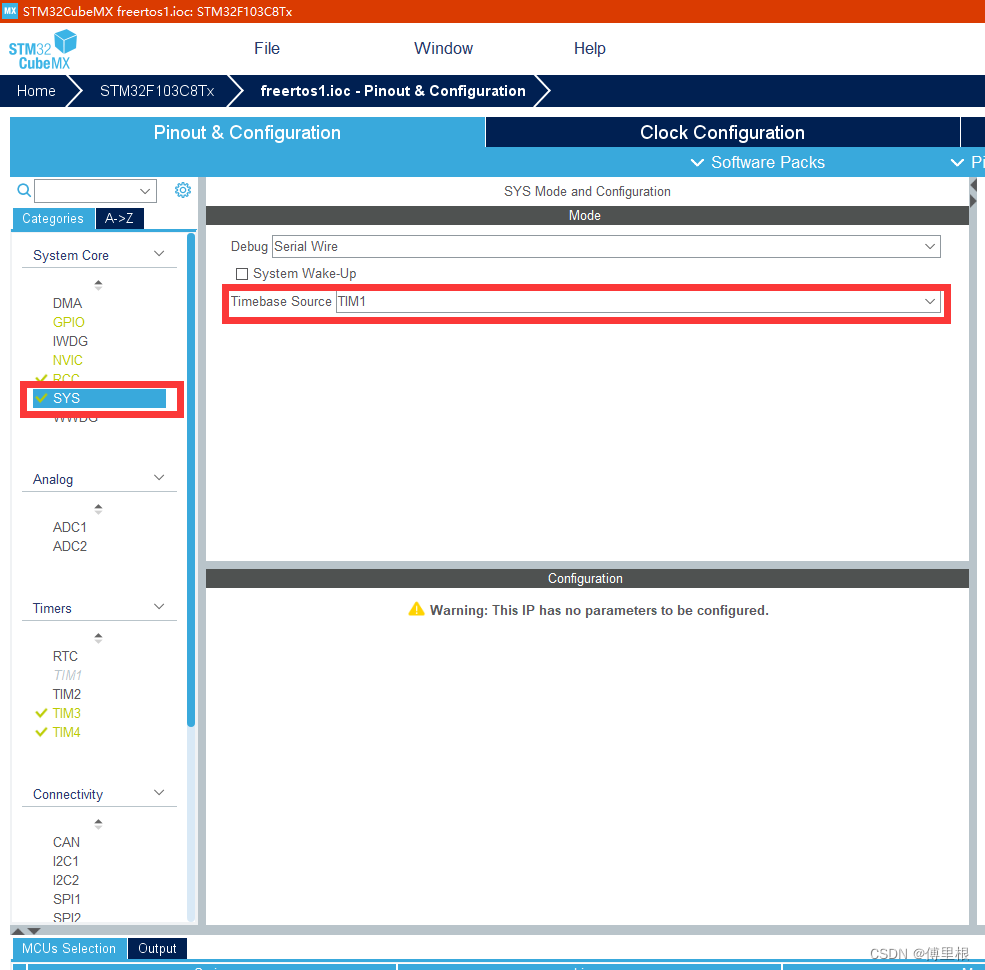
Task: Click the search magnifier icon
Action: (24, 190)
